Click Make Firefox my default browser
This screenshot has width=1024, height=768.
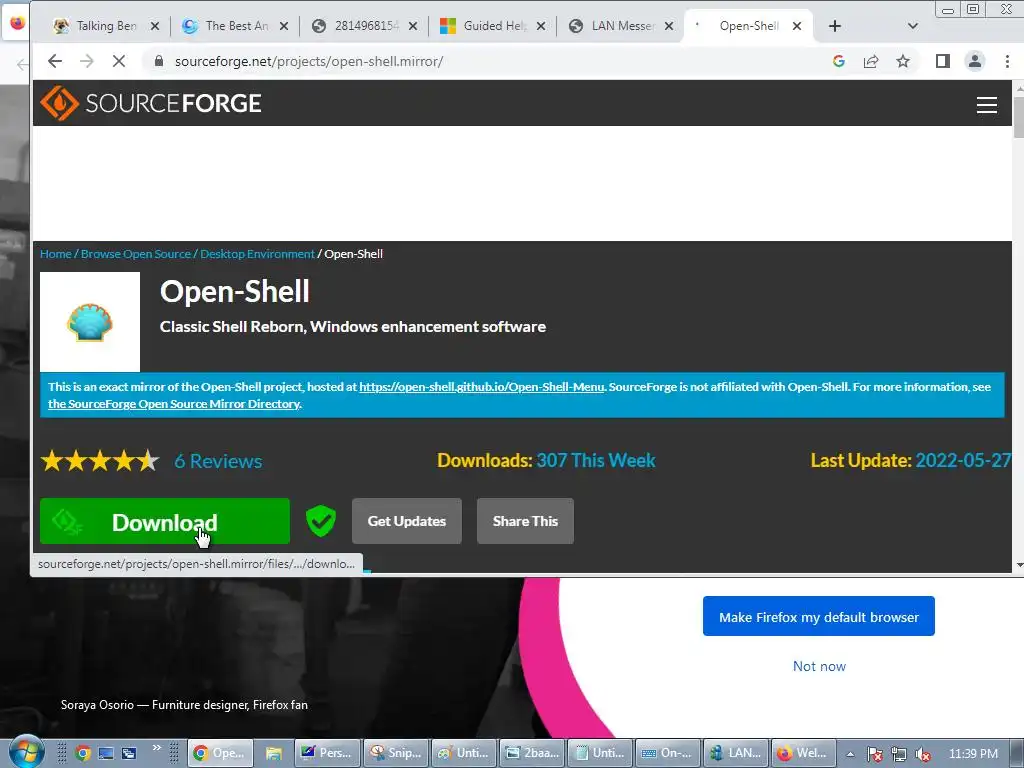[819, 616]
